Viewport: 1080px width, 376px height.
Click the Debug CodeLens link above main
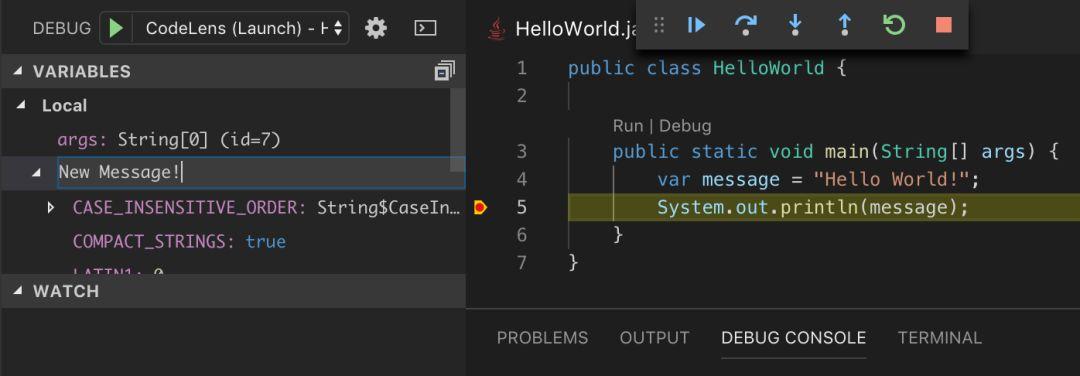pos(685,126)
